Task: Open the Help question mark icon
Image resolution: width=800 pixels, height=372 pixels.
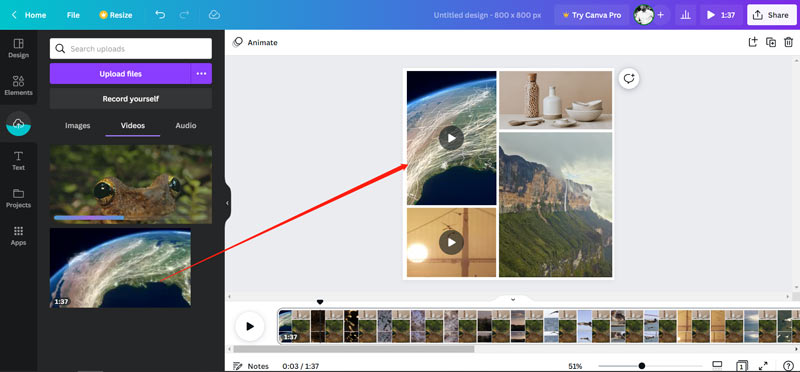Action: point(788,366)
